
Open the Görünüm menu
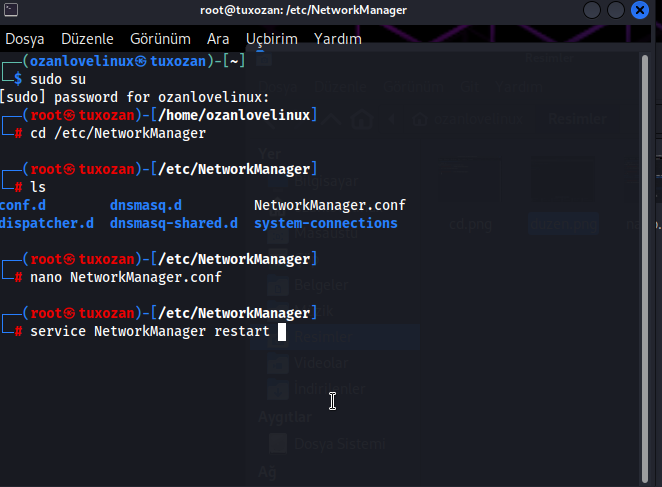(160, 39)
